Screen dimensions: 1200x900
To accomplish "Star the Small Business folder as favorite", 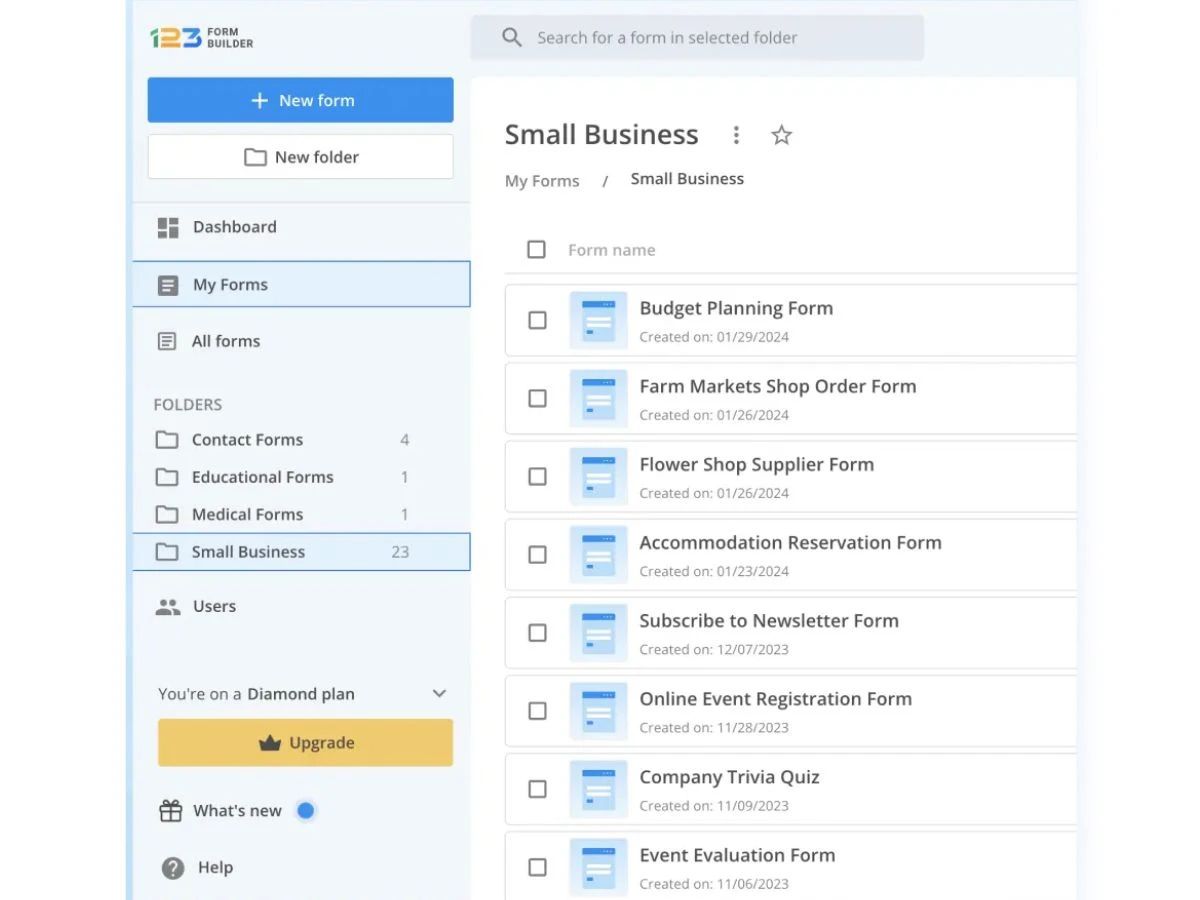I will [782, 135].
